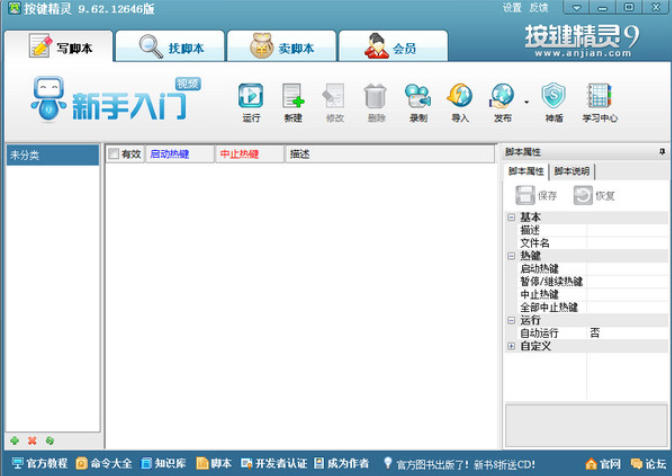Open the 脚本 link in status bar

point(214,463)
